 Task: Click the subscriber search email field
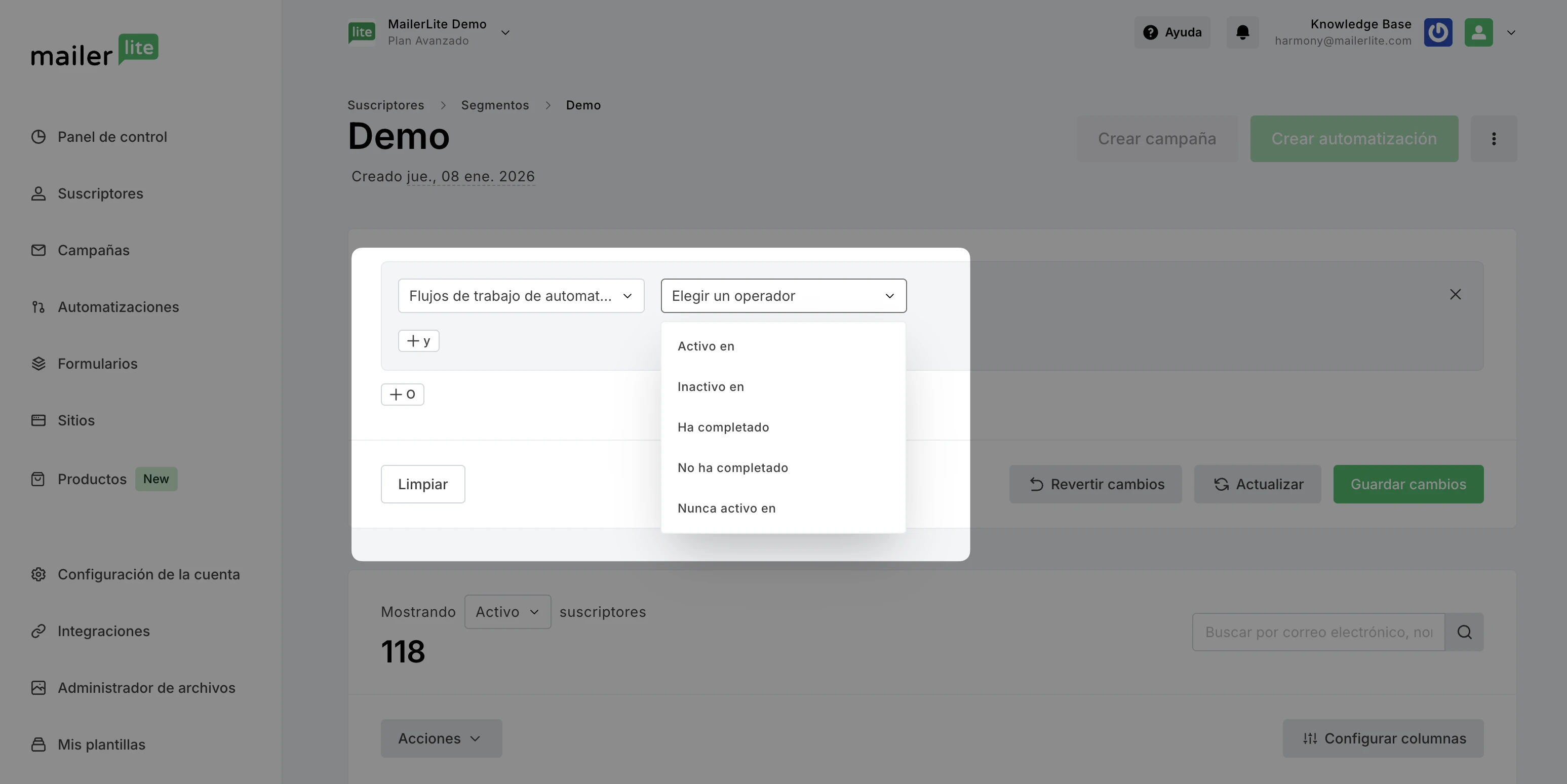coord(1318,632)
